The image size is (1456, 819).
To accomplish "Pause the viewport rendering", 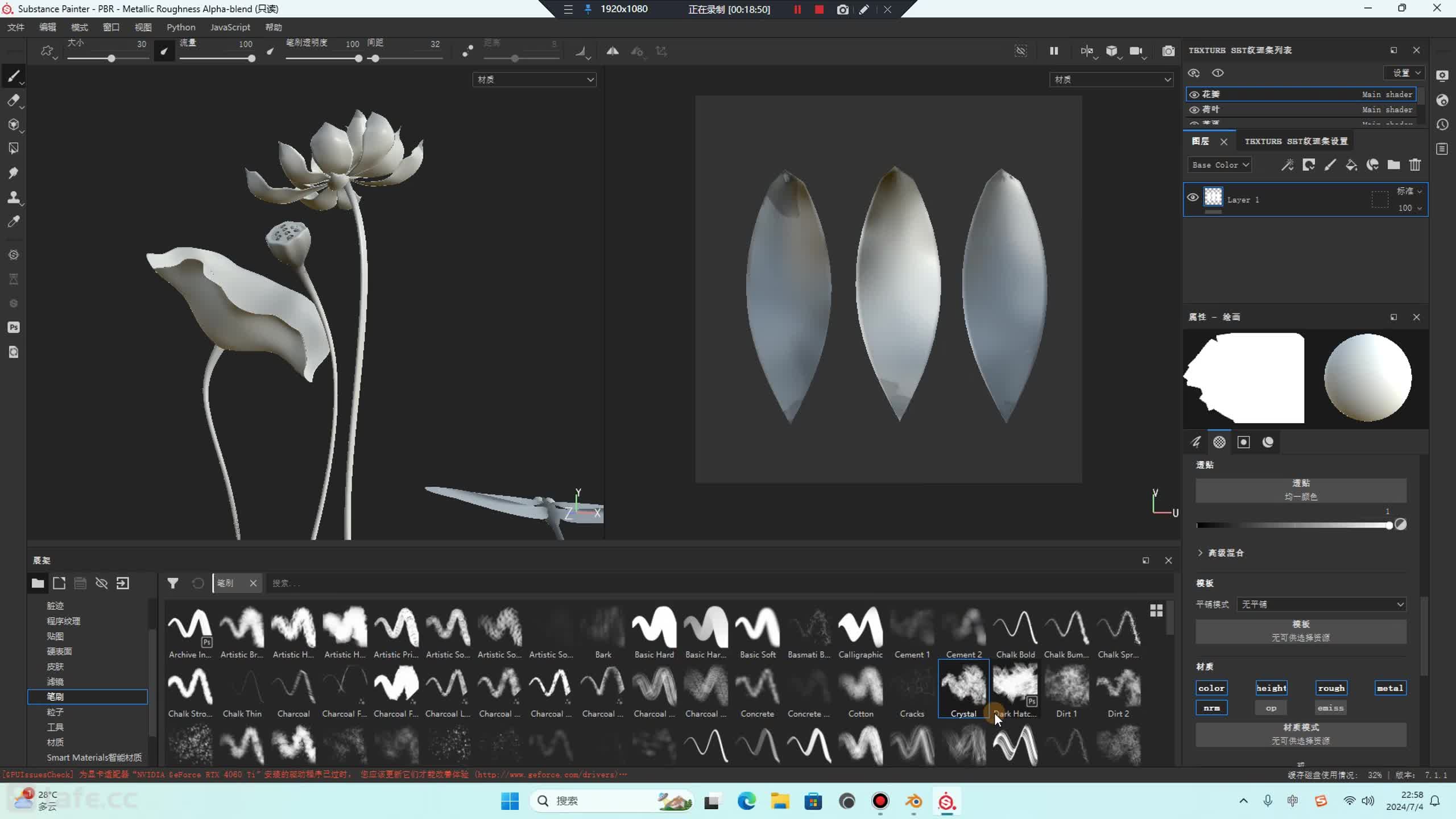I will (x=1054, y=51).
